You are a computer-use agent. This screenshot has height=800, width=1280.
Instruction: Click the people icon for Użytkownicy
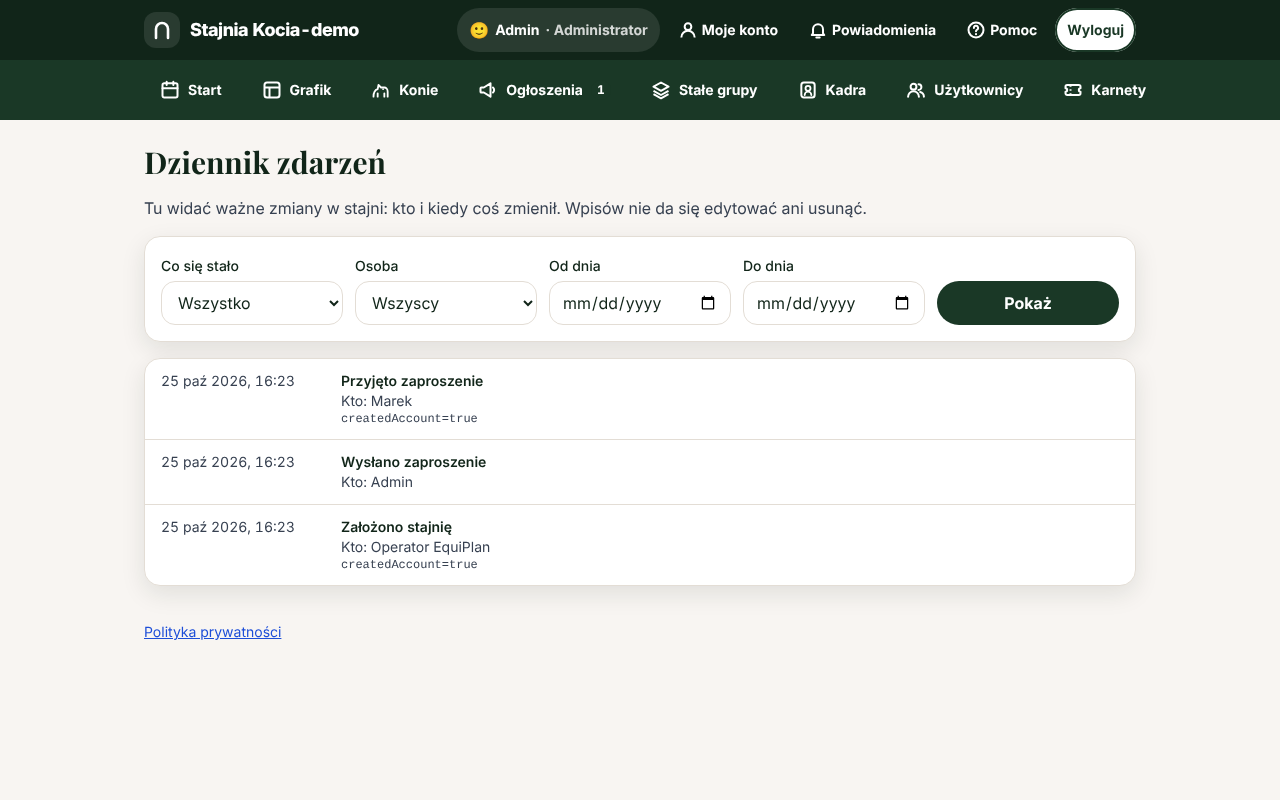click(x=916, y=90)
